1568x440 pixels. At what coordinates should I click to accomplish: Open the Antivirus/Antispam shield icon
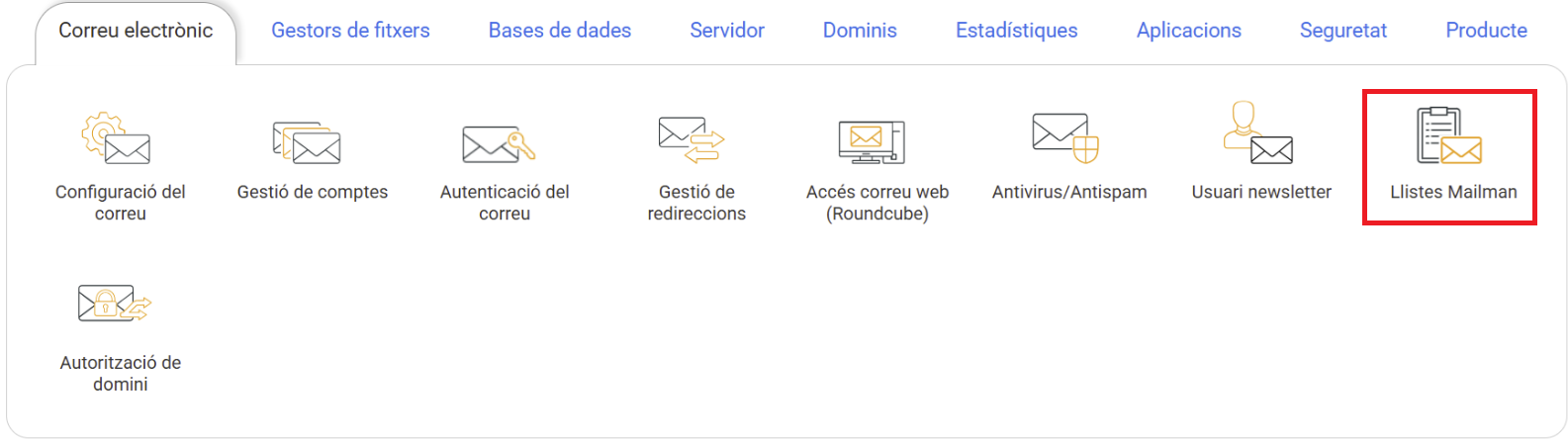click(x=1065, y=137)
